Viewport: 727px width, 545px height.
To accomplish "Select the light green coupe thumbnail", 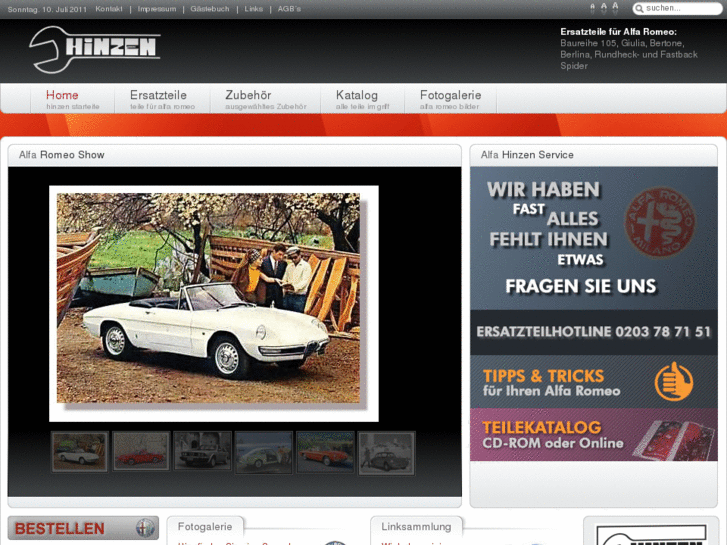I will pos(263,452).
